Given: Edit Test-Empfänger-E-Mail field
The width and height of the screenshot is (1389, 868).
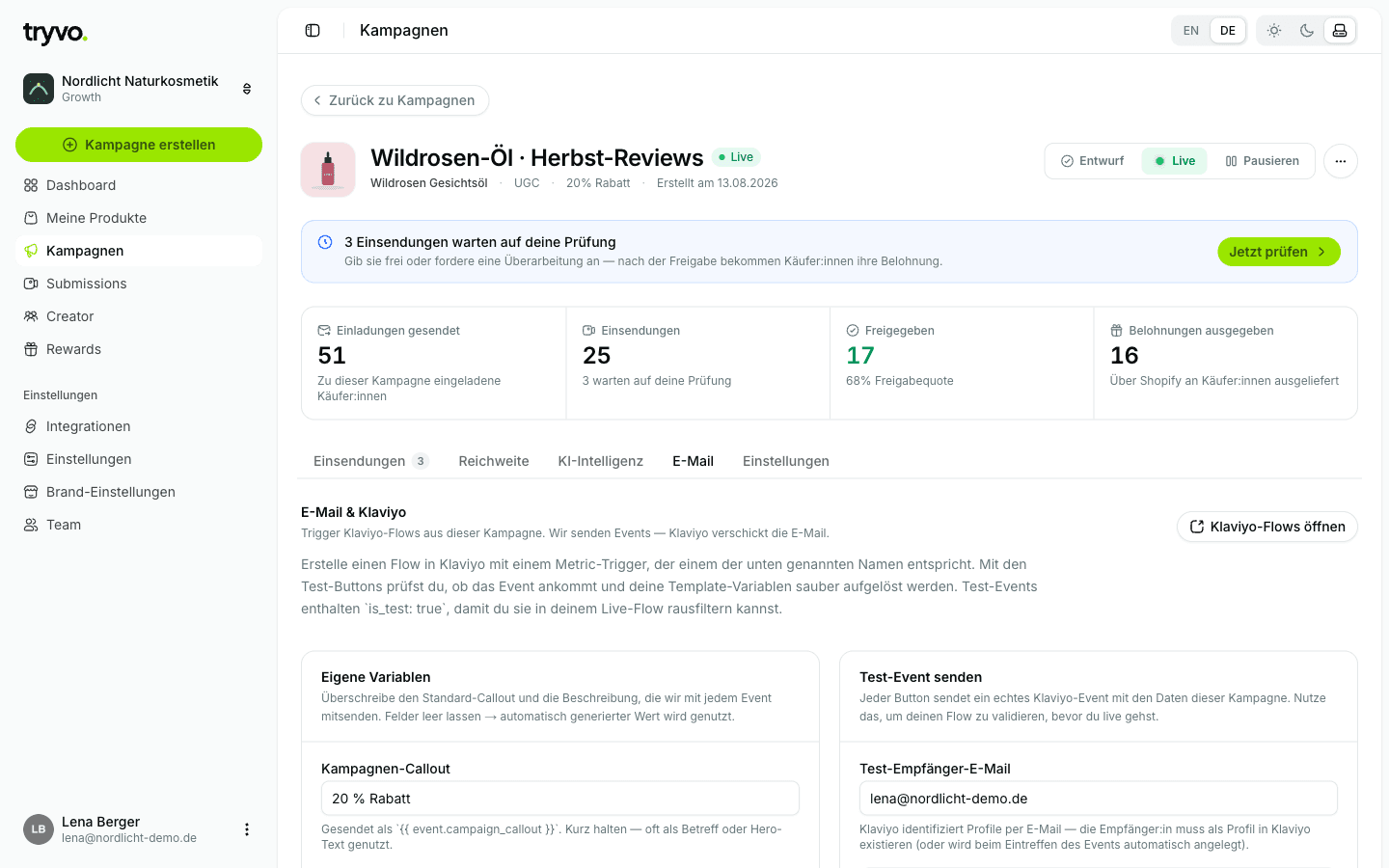Looking at the screenshot, I should (1099, 799).
